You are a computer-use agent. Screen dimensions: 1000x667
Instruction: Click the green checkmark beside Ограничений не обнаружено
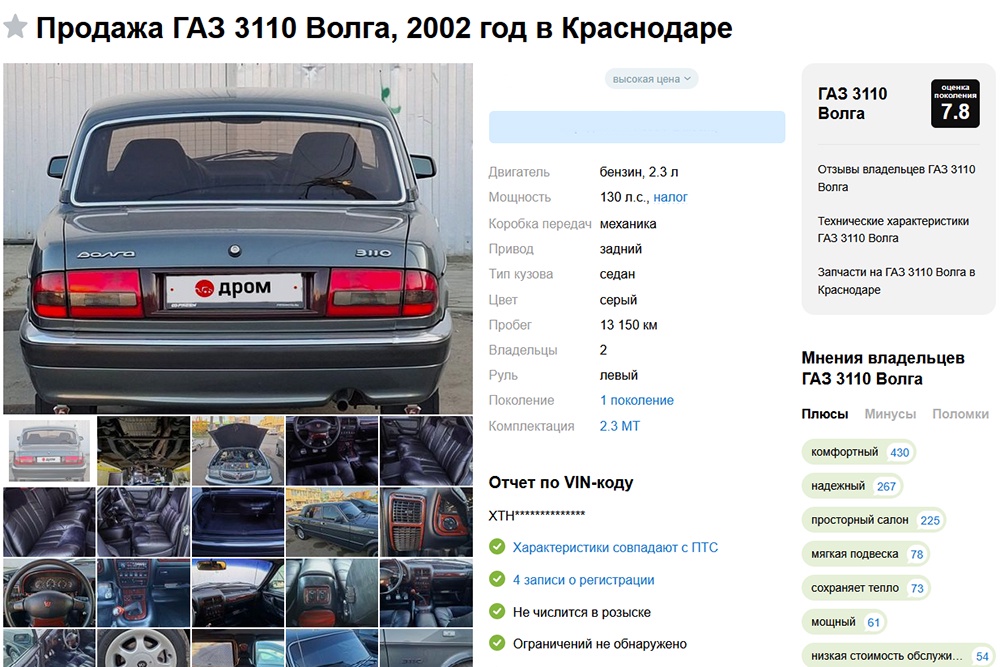pos(497,643)
